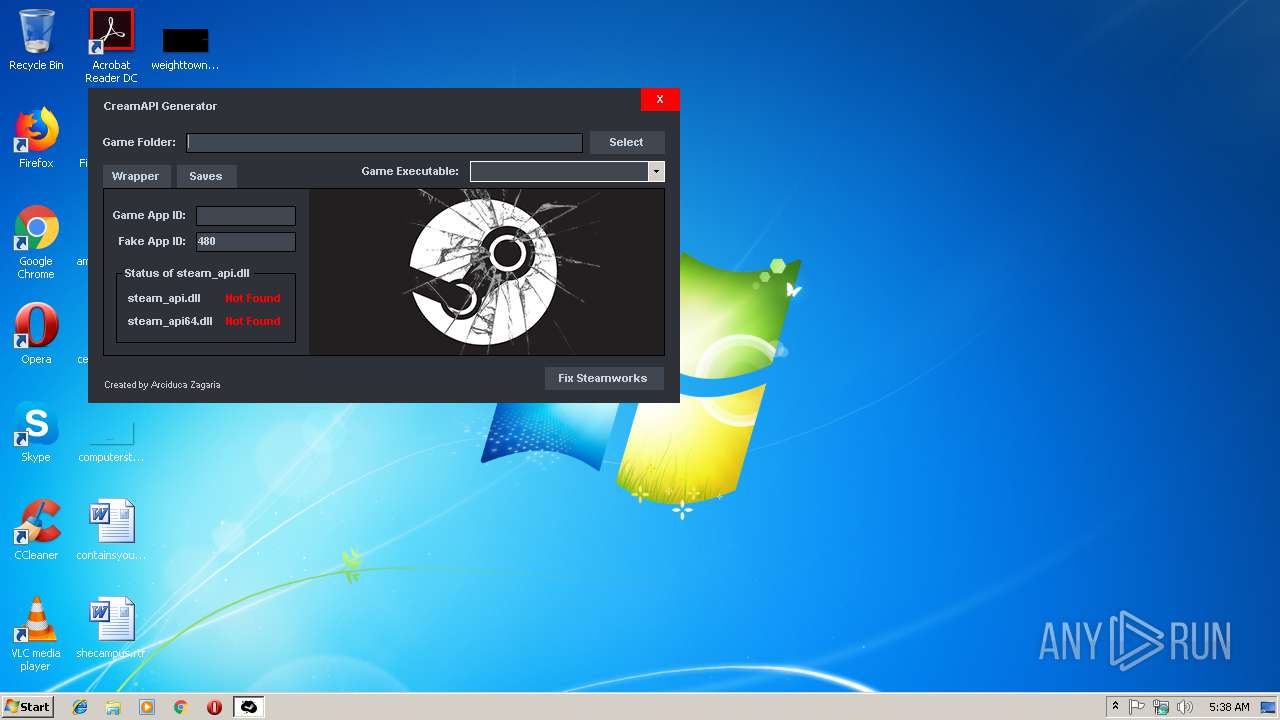Click the Fix Steamworks button
This screenshot has height=720, width=1280.
coord(603,378)
